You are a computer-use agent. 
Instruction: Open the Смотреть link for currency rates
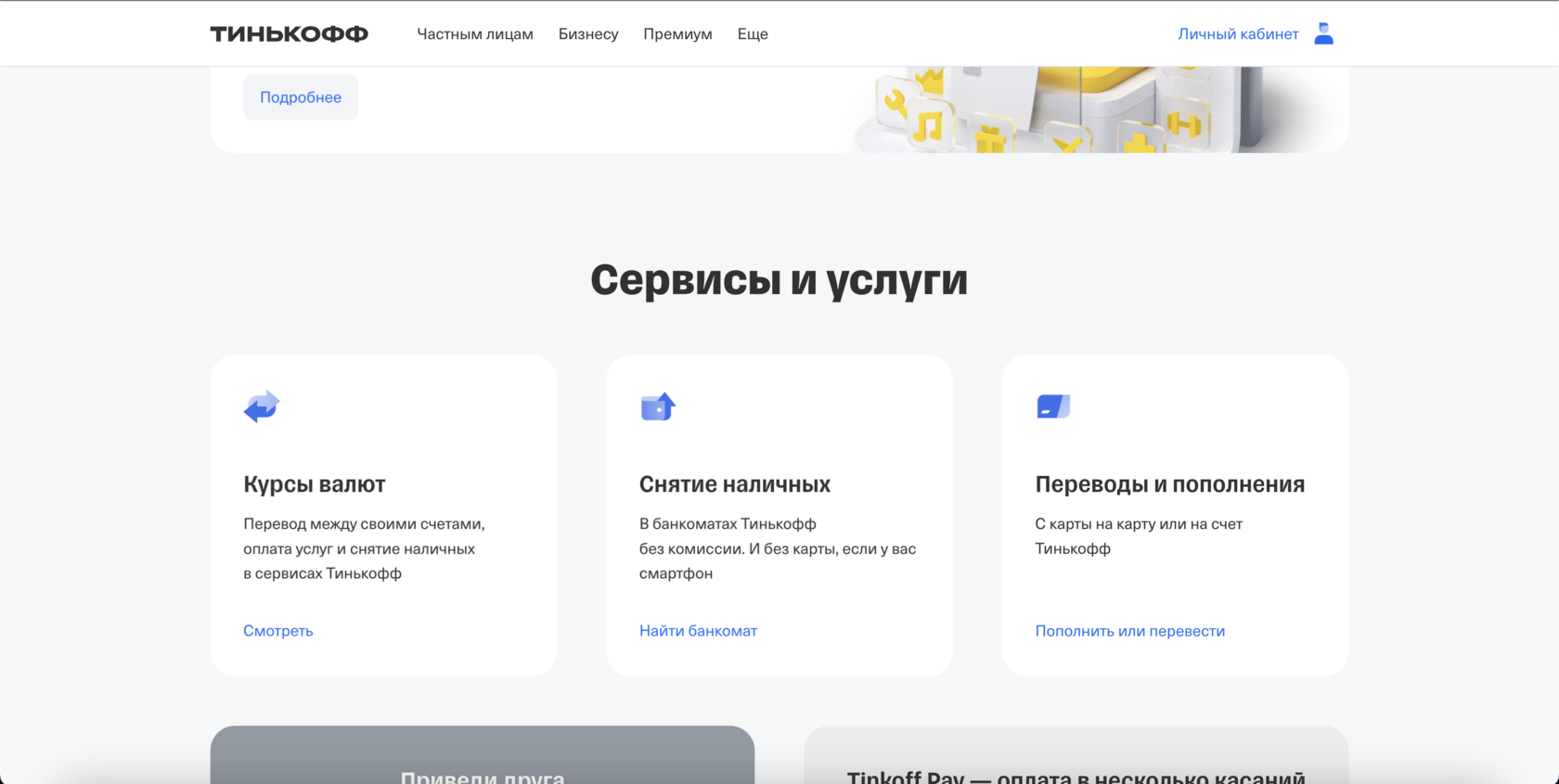click(x=278, y=631)
